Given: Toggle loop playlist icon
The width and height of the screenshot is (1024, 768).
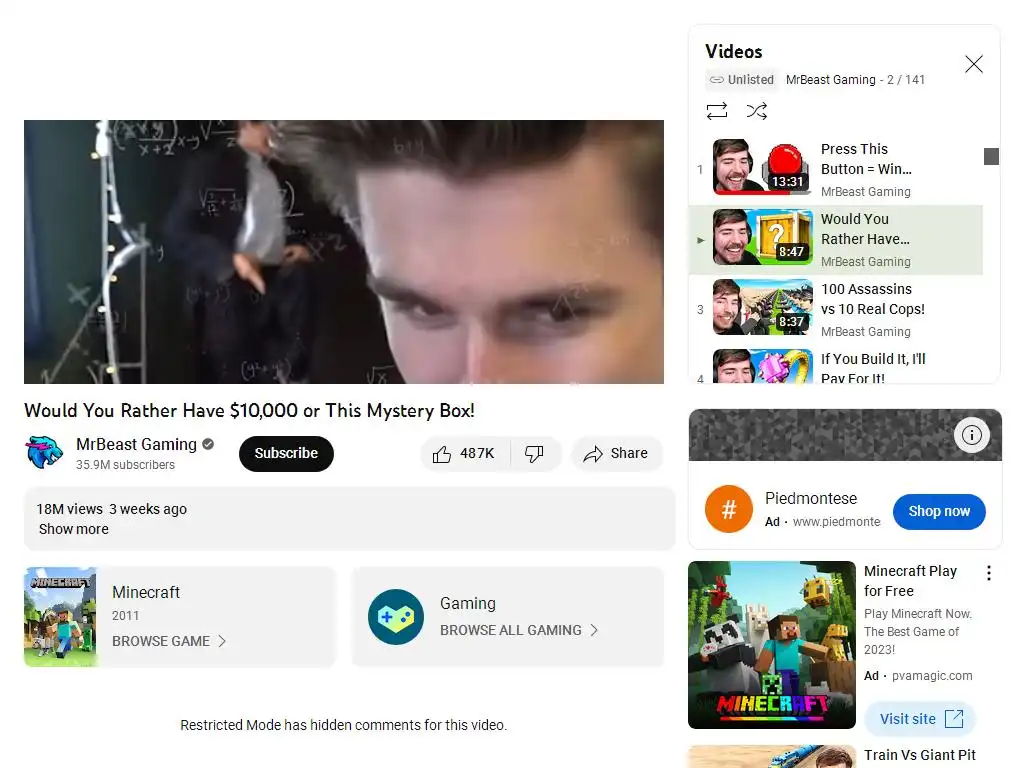Looking at the screenshot, I should click(716, 111).
